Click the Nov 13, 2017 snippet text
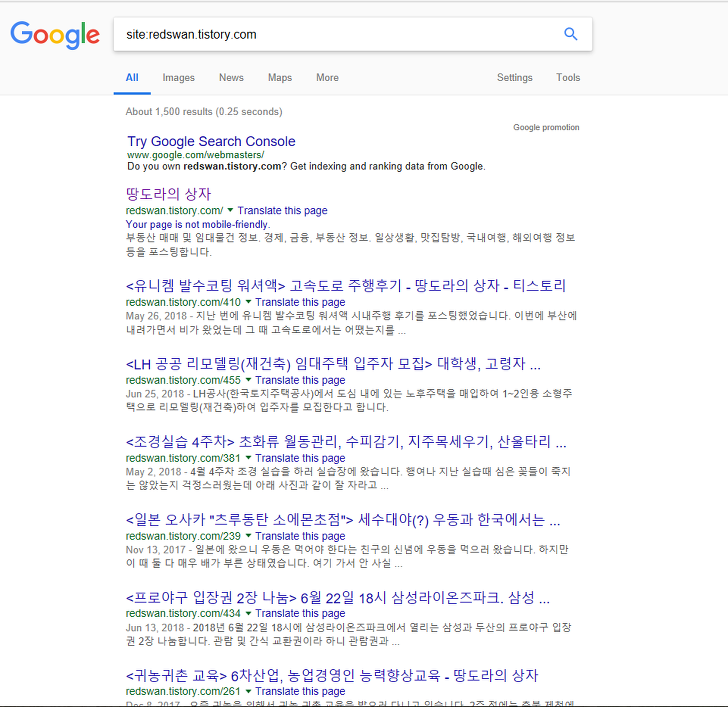This screenshot has width=728, height=707. (x=347, y=556)
